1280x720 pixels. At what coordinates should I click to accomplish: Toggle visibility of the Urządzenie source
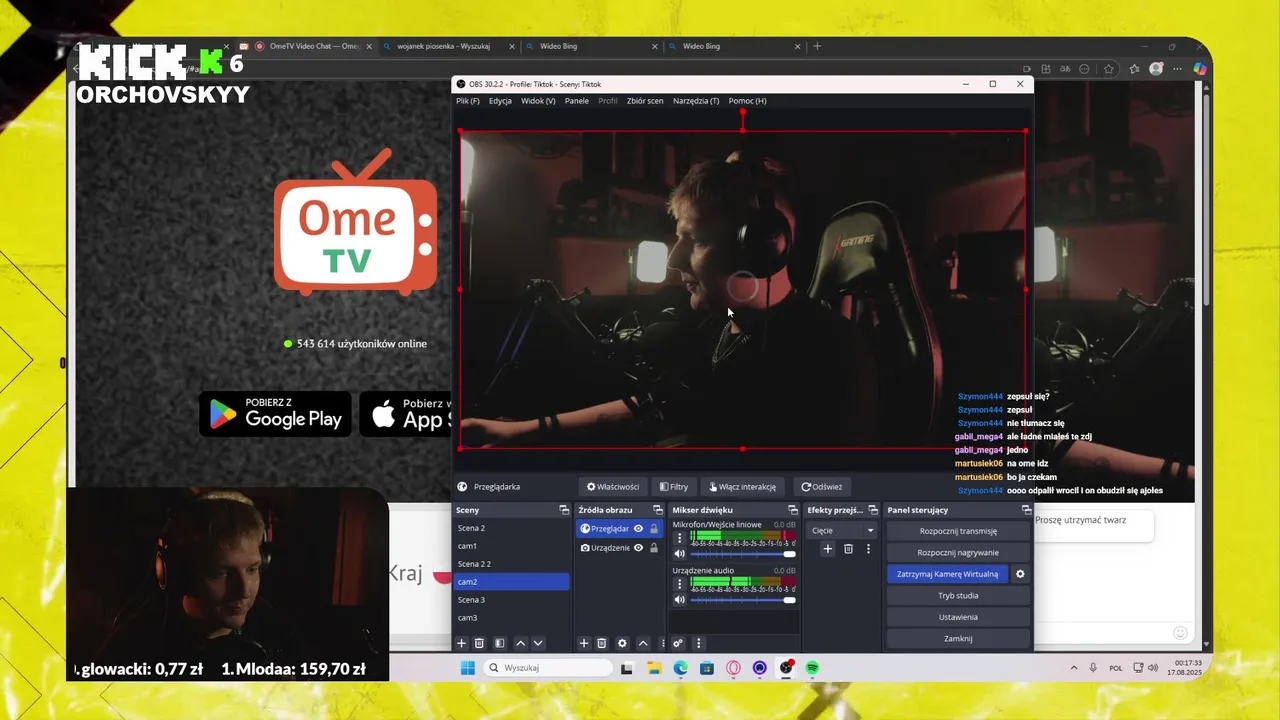tap(638, 548)
